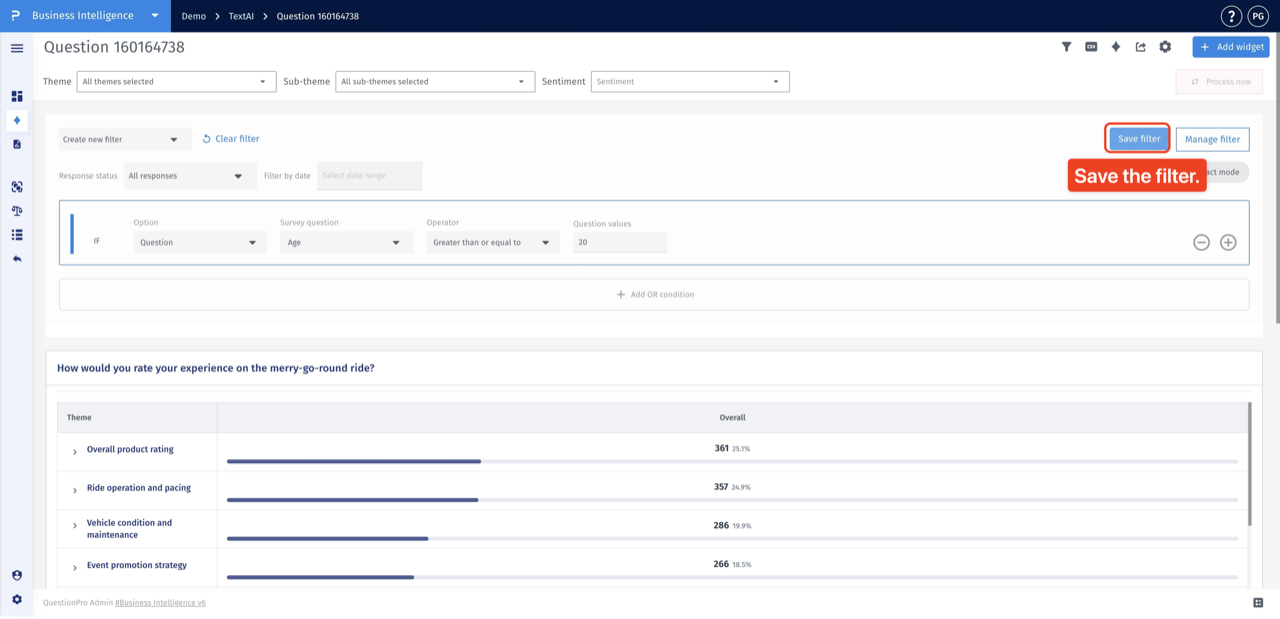Viewport: 1280px width, 619px height.
Task: Click the sparkle AI icon in top toolbar
Action: [x=1116, y=47]
